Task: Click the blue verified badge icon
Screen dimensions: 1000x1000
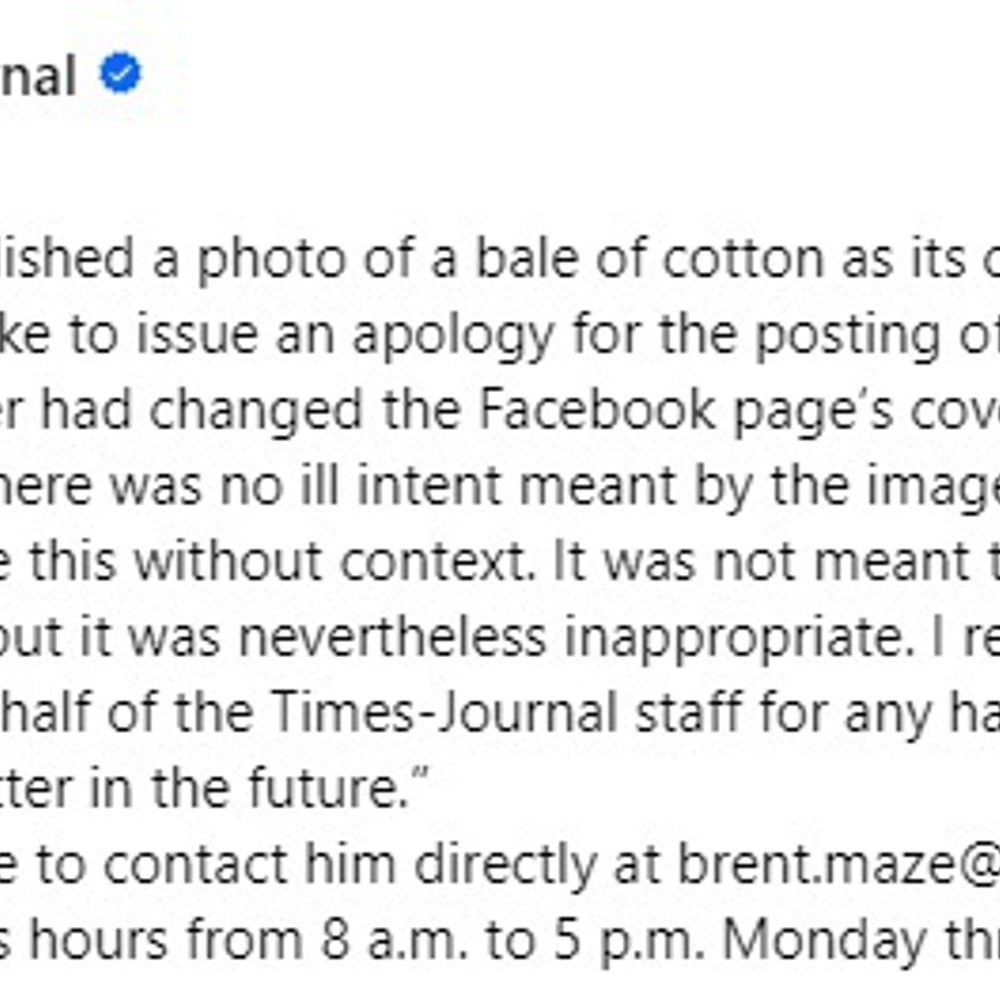Action: click(121, 75)
